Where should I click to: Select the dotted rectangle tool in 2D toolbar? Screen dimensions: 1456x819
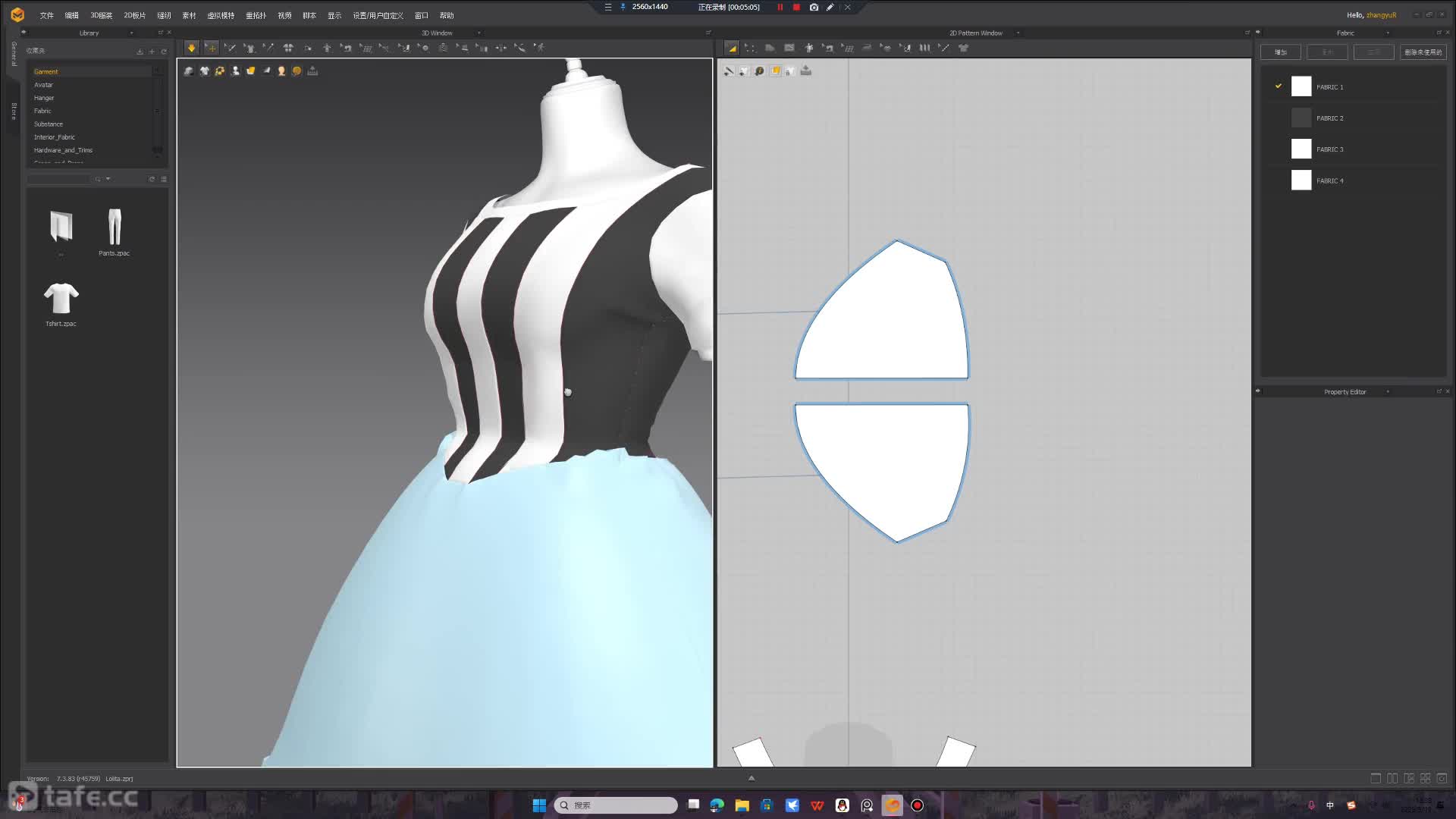(750, 48)
